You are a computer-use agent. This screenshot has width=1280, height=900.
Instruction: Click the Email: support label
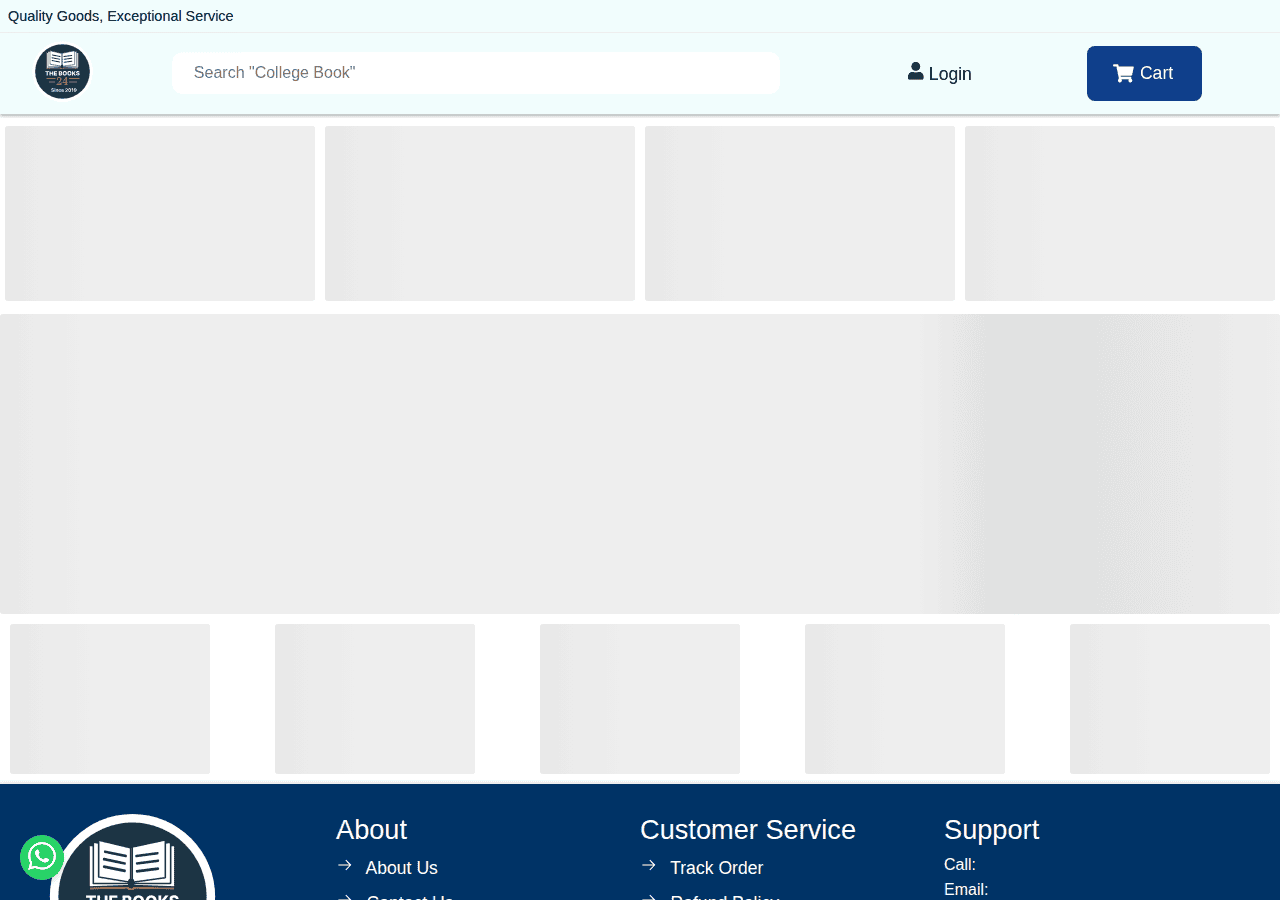(966, 889)
